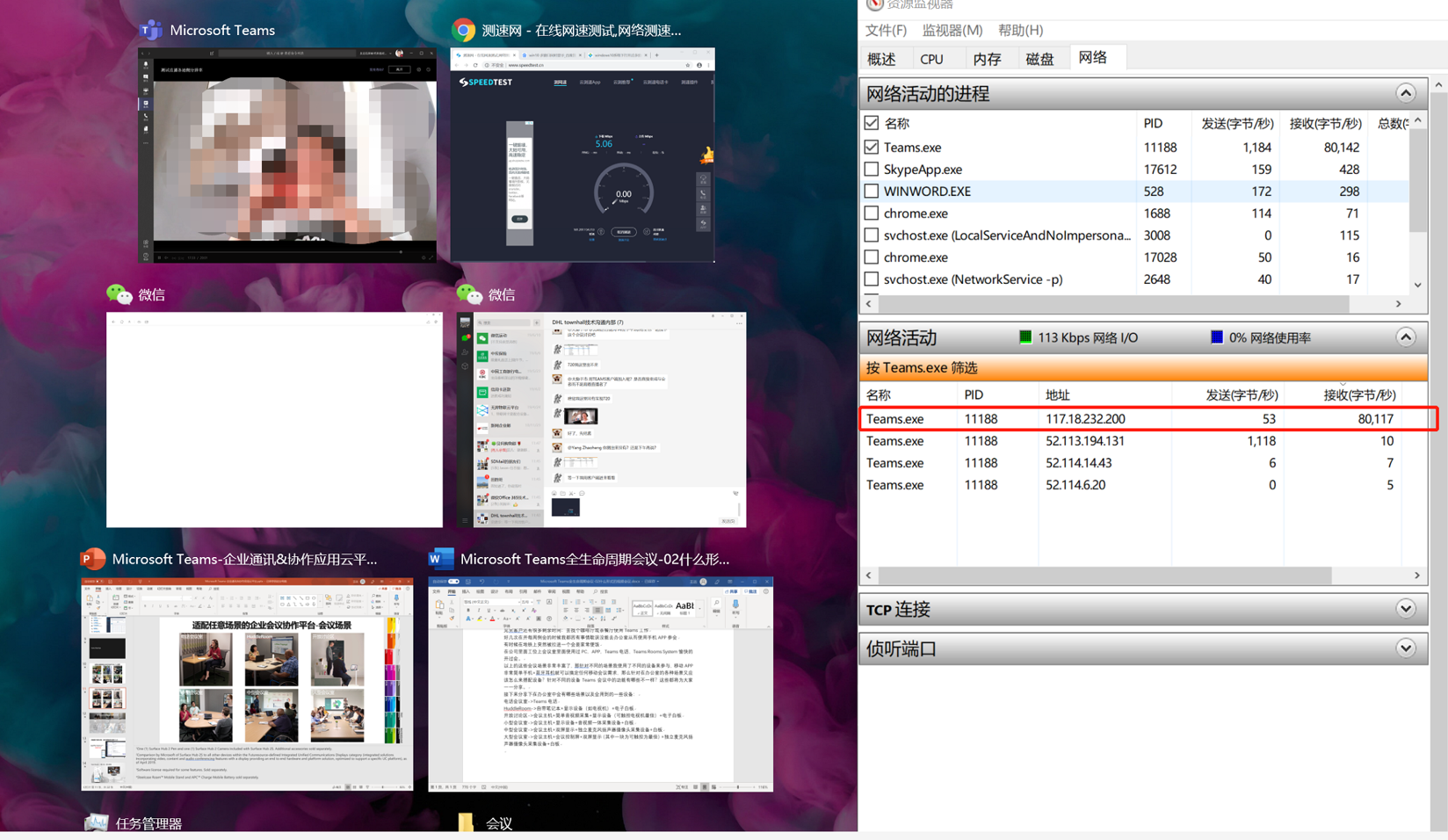Select the Teams.exe row with address 52.113.194.131
Screen dimensions: 1448x840
click(x=1146, y=441)
